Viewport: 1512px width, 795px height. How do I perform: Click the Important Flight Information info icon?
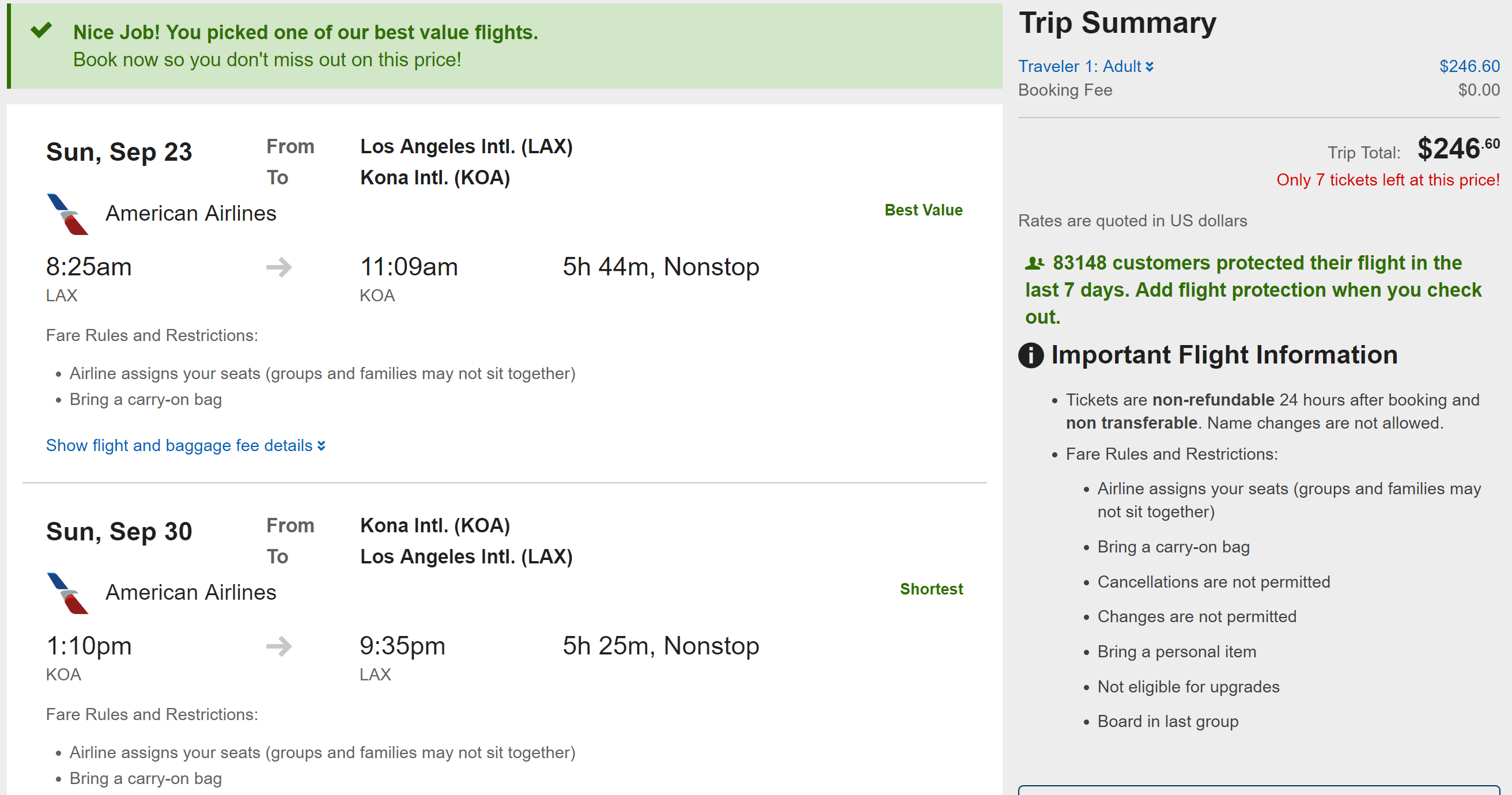tap(1031, 355)
